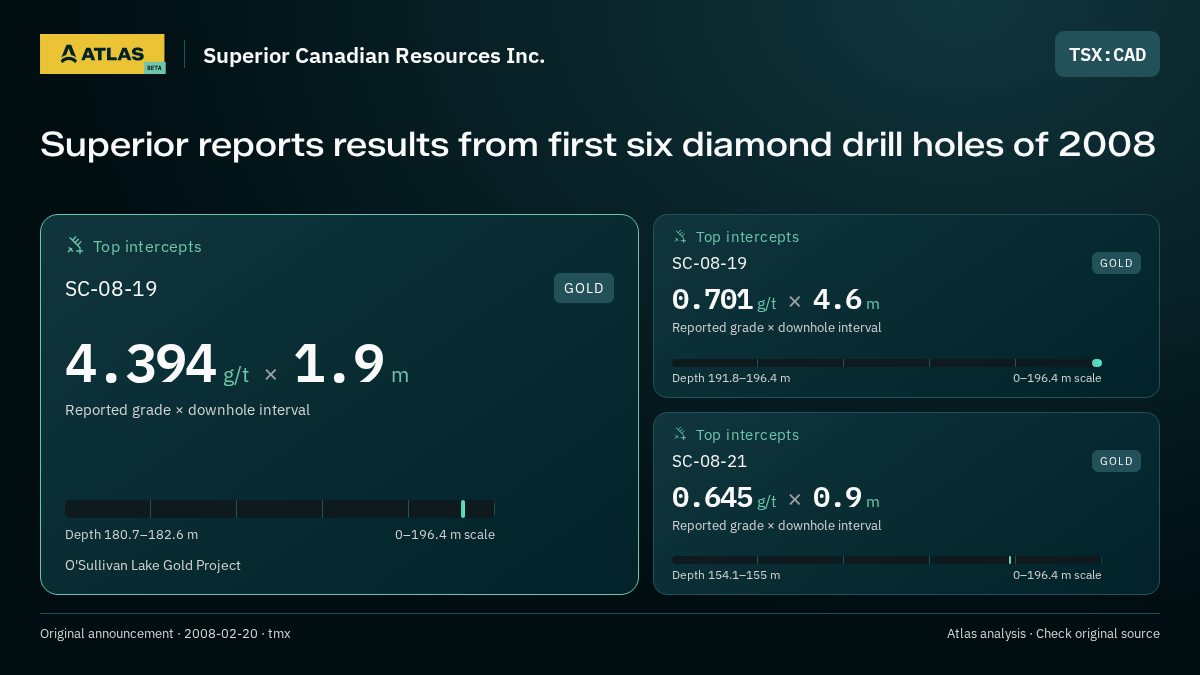The height and width of the screenshot is (675, 1200).
Task: Click the pickaxe icon in the large SC-08-19 card
Action: [x=75, y=246]
